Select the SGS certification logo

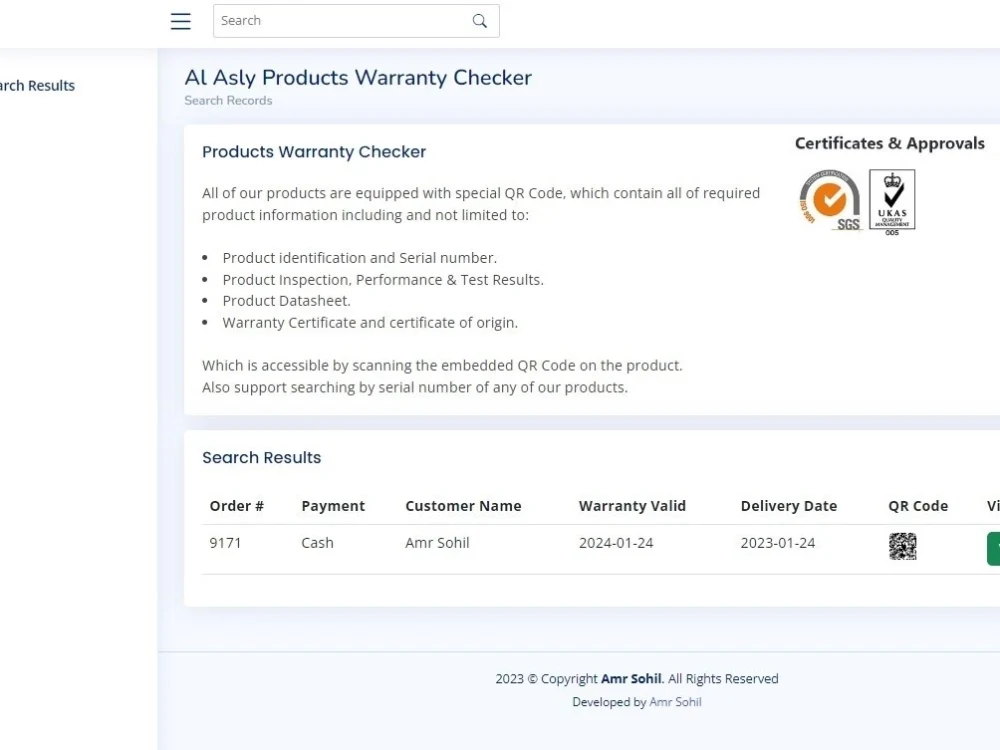pyautogui.click(x=828, y=199)
